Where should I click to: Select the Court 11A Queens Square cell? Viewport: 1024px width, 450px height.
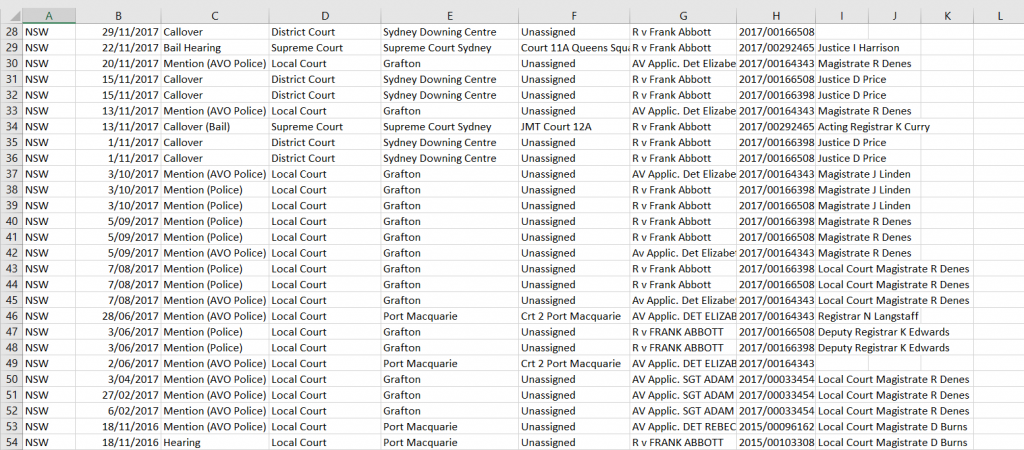tap(573, 48)
